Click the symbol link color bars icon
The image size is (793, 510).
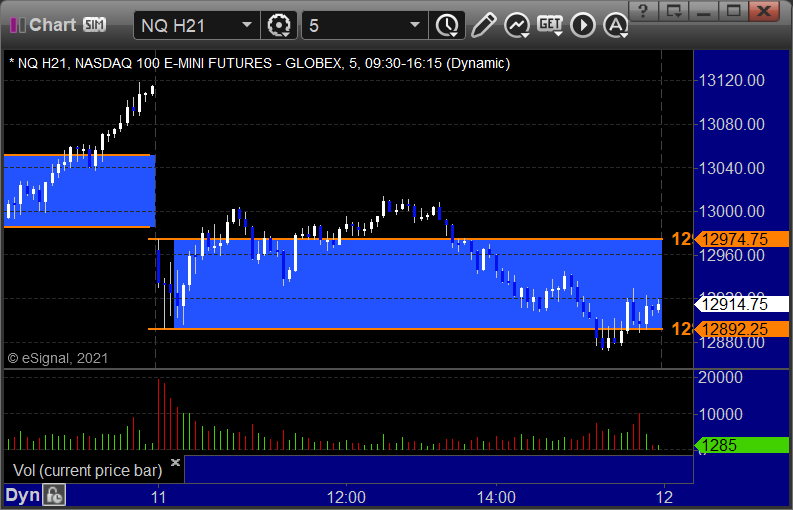click(x=18, y=25)
